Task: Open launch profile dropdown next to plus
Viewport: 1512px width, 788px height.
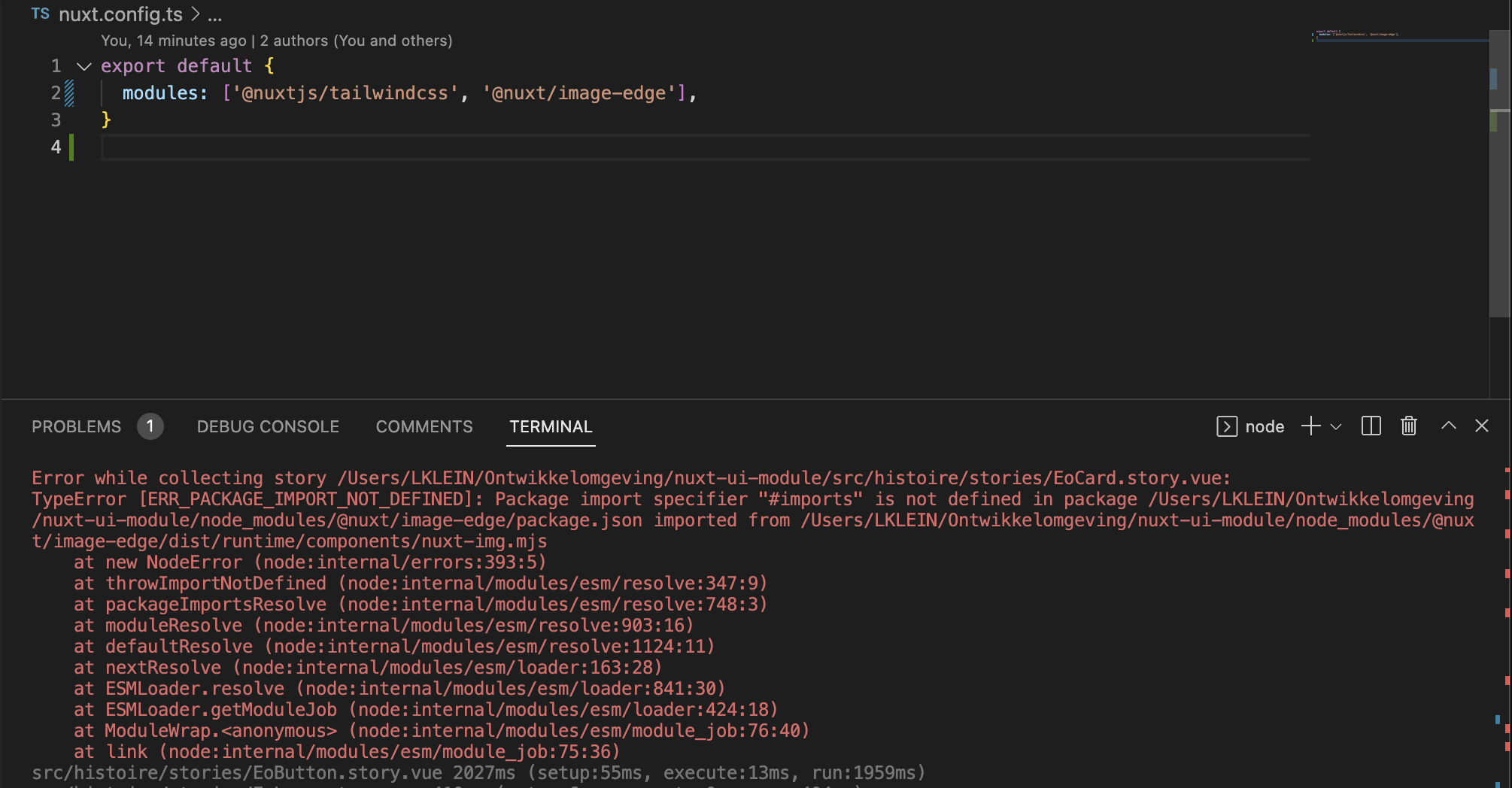Action: (x=1336, y=426)
